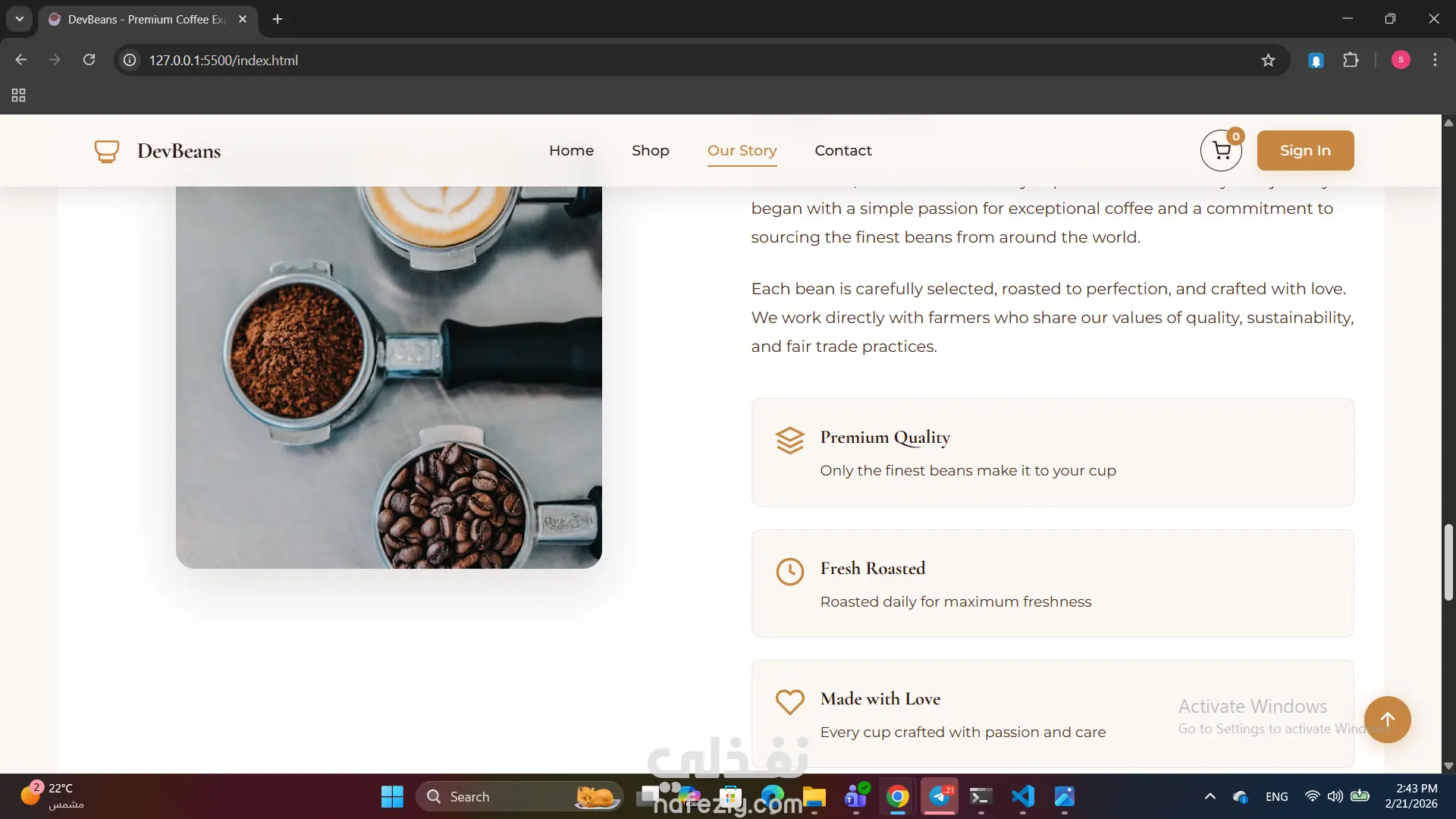
Task: Bookmark this page with star icon
Action: [x=1268, y=60]
